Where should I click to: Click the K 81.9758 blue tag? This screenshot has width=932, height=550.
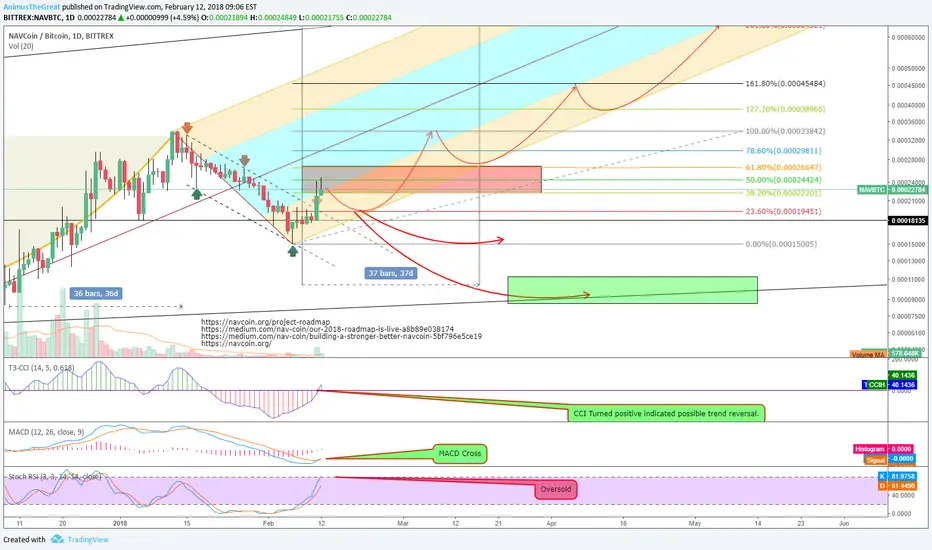pos(897,477)
